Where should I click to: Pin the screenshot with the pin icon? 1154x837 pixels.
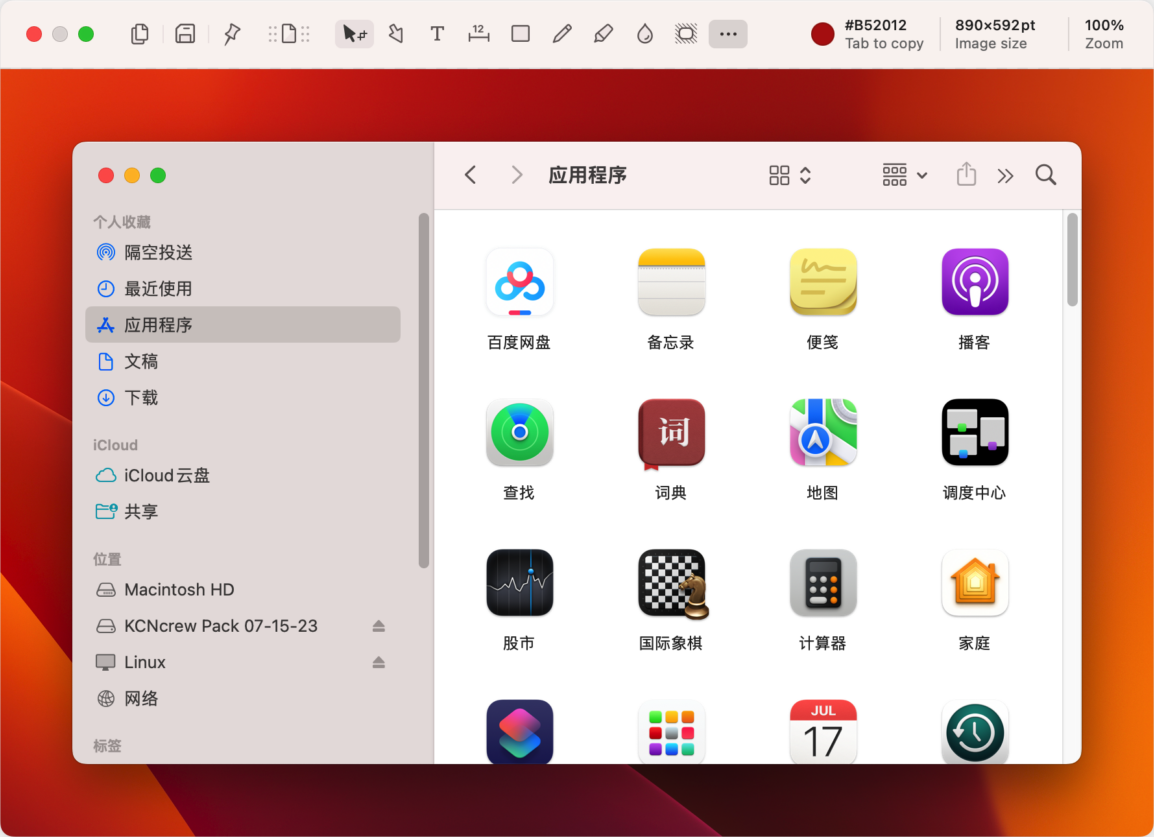pyautogui.click(x=232, y=34)
